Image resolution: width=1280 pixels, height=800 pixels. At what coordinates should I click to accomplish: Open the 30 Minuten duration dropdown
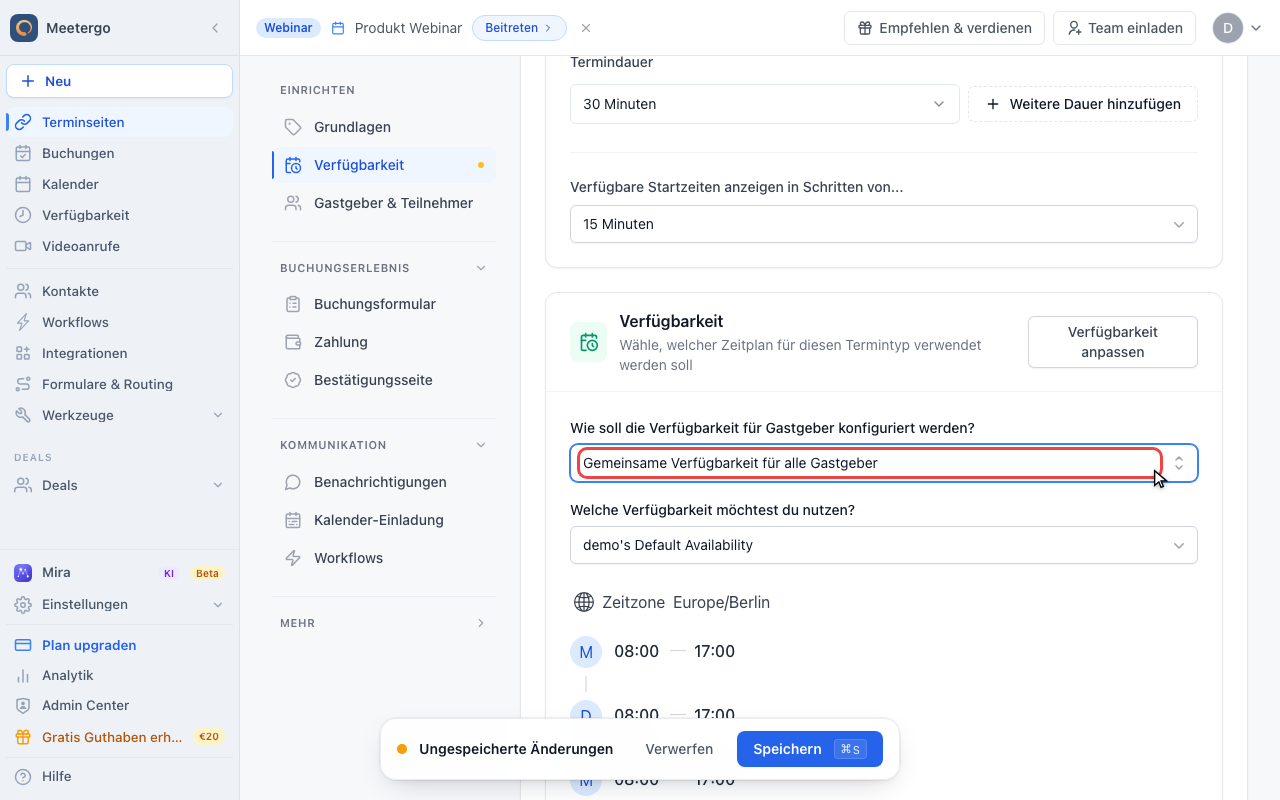tap(765, 104)
